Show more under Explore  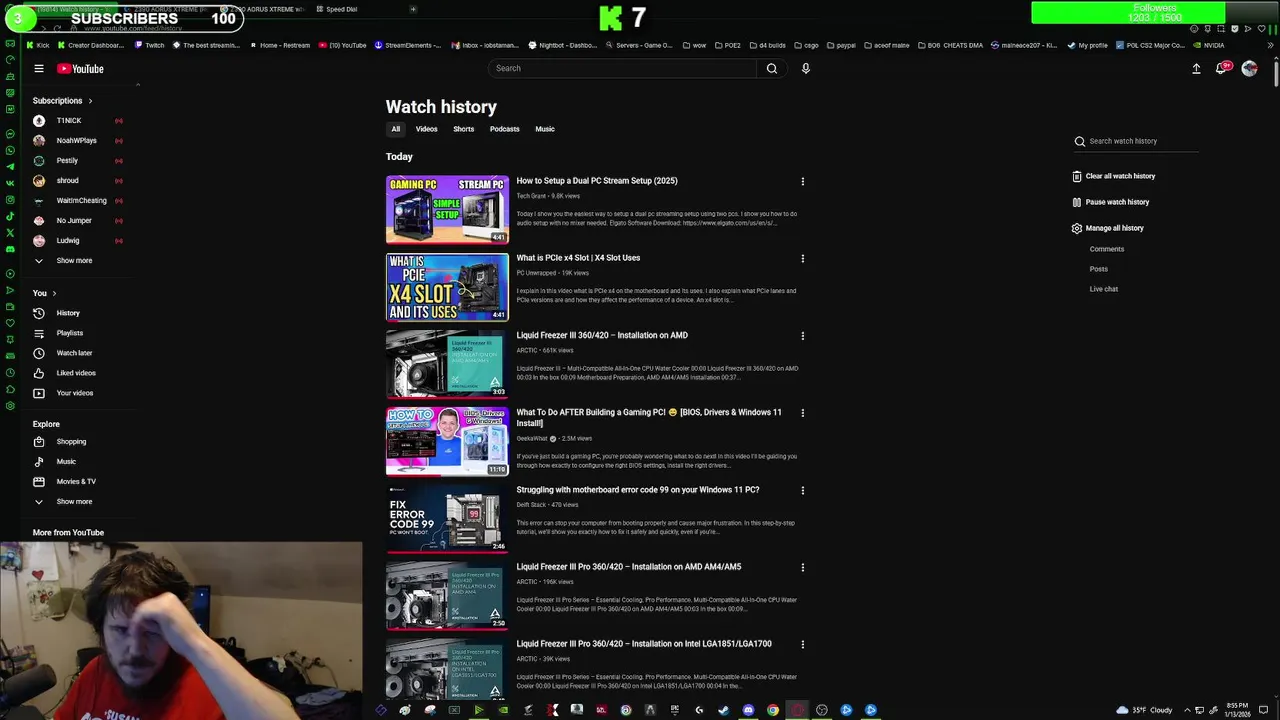coord(74,501)
